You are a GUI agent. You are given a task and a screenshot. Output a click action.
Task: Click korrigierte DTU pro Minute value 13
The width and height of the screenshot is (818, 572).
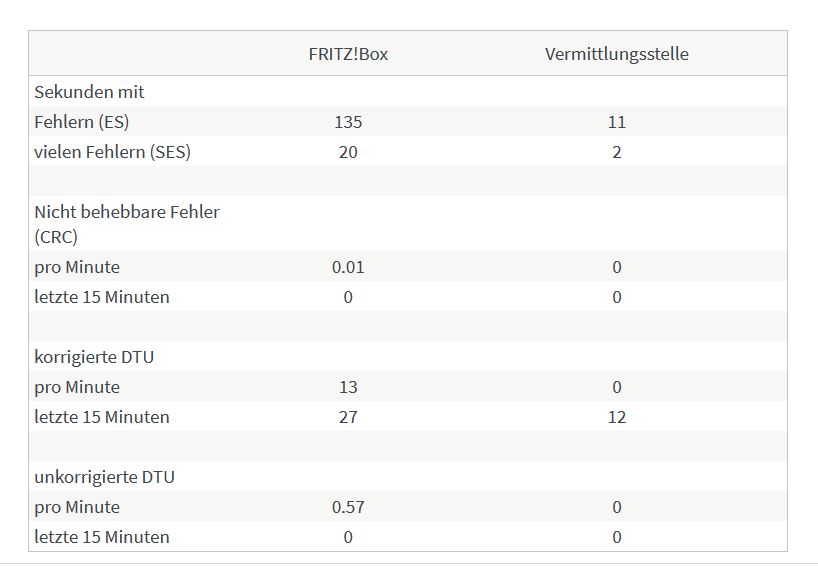pos(348,387)
